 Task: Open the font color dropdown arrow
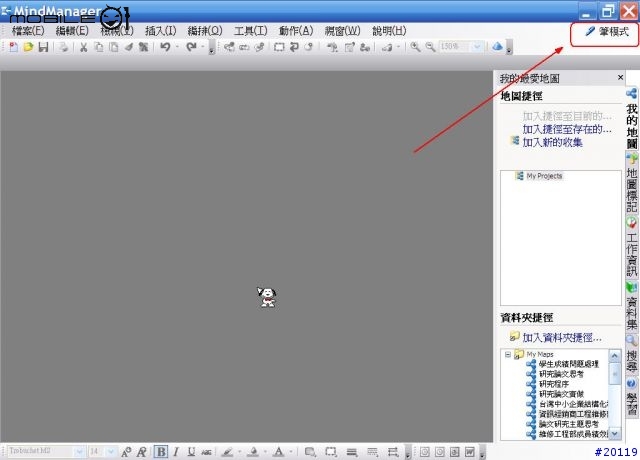point(291,452)
